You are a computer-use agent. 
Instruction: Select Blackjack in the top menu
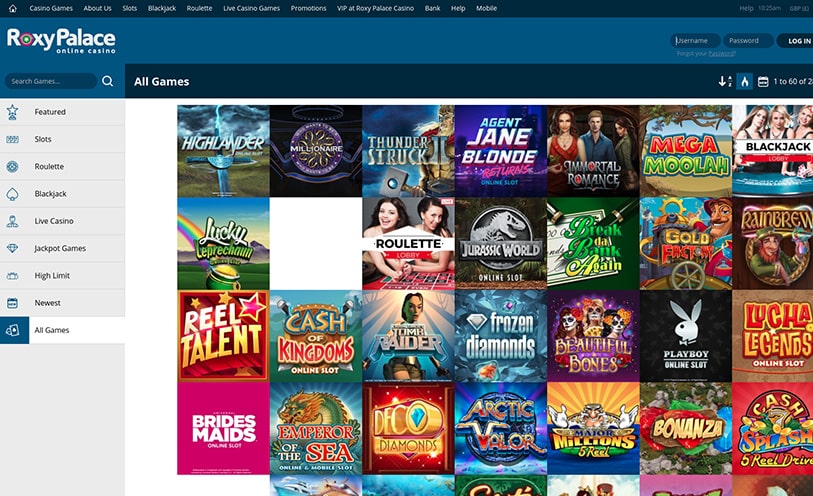coord(162,8)
